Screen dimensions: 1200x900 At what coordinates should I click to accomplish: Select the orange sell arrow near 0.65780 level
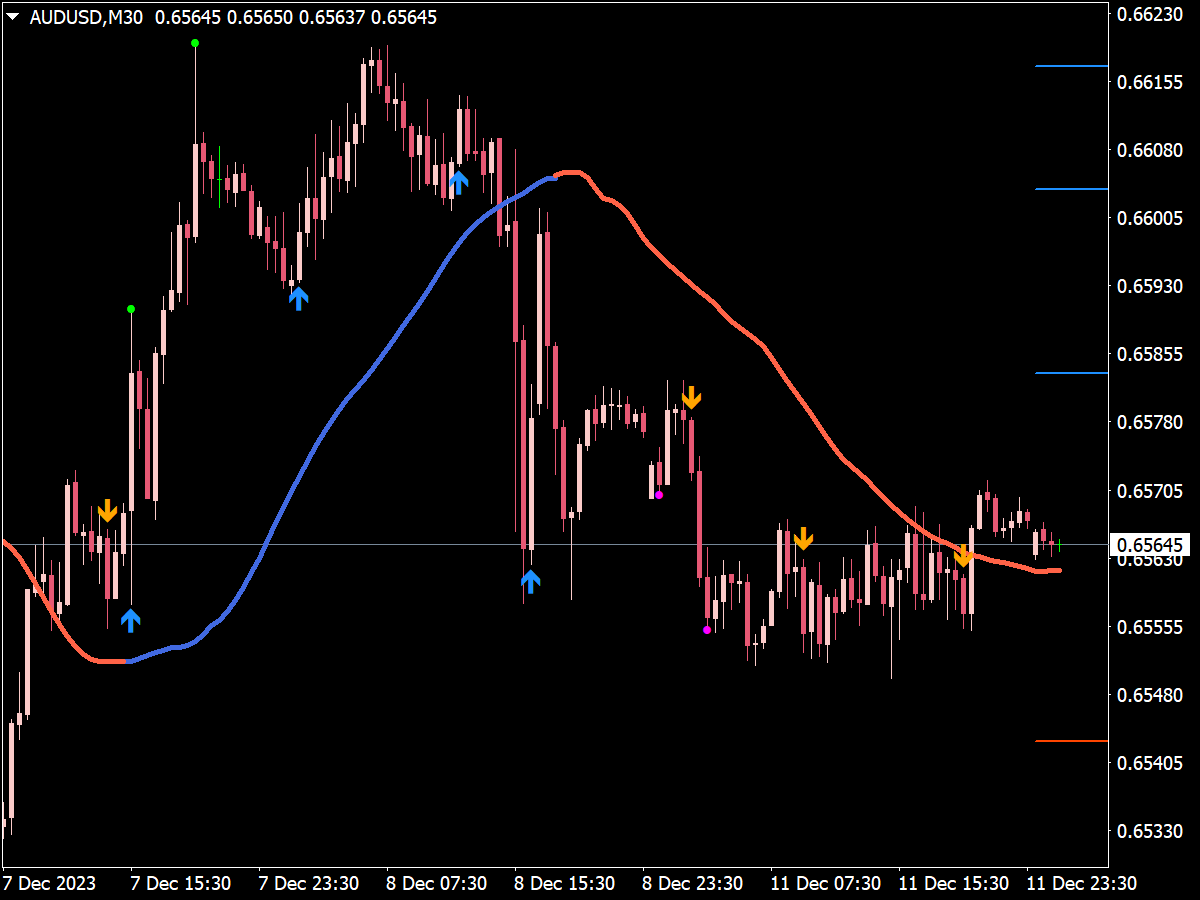(691, 397)
